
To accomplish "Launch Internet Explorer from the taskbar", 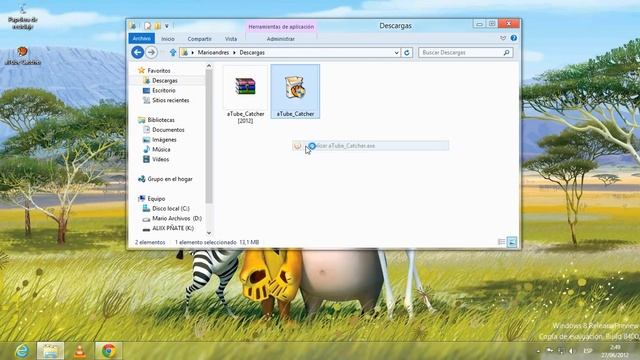I will (22, 351).
